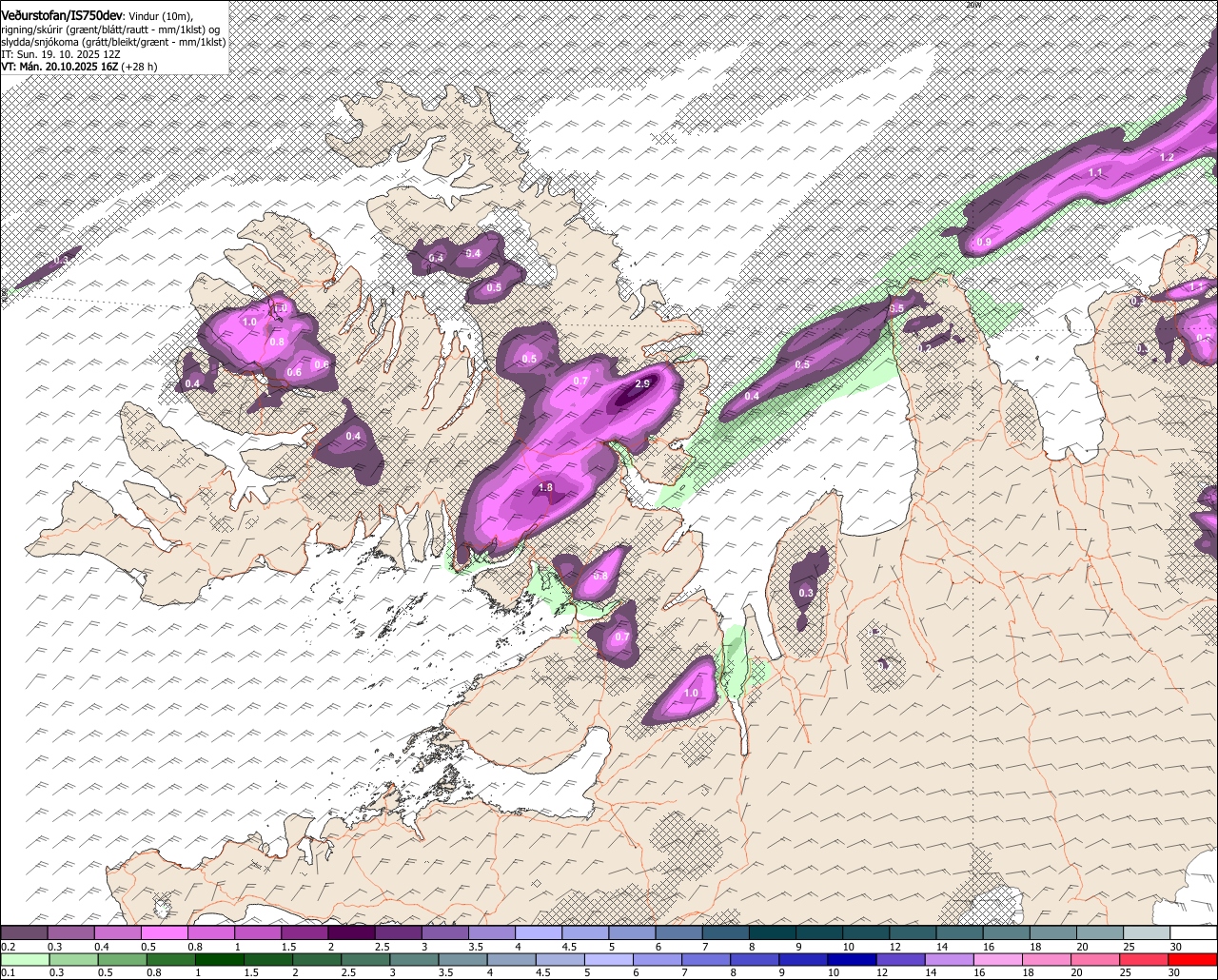Pick the dark plum 0.2 swatch in purple legend
Viewport: 1218px width, 980px height.
point(24,932)
